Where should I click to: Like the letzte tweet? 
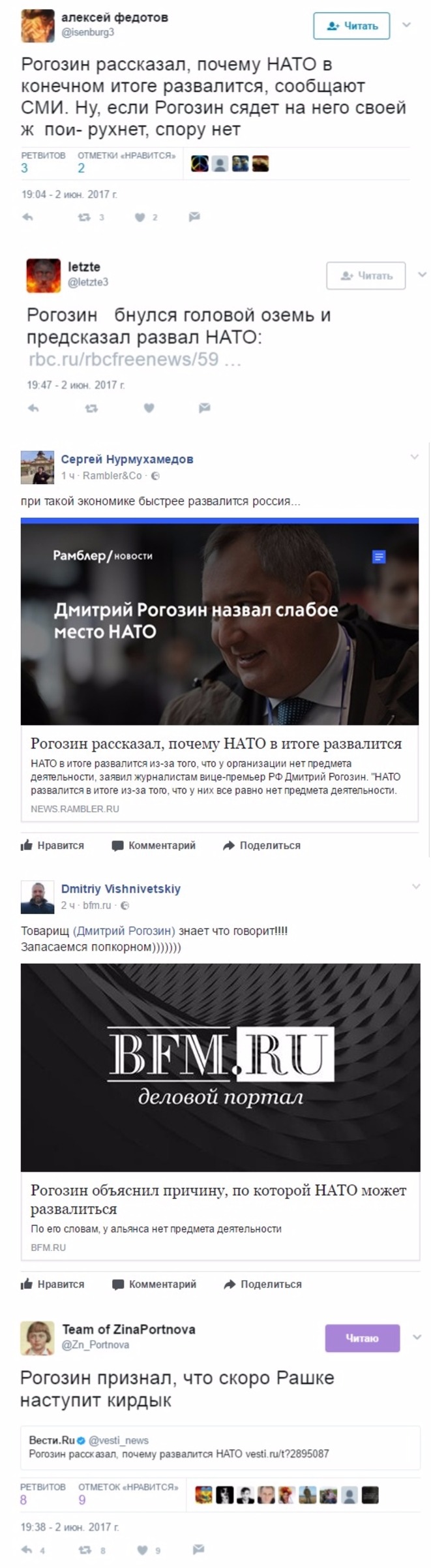point(149,408)
